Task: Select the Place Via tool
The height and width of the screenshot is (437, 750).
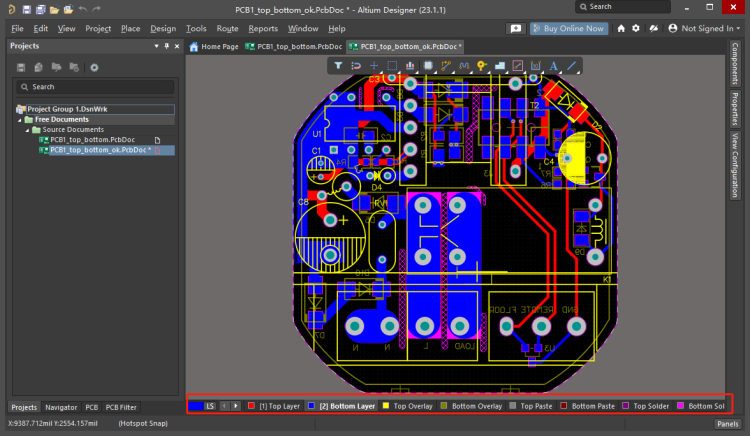Action: click(481, 66)
